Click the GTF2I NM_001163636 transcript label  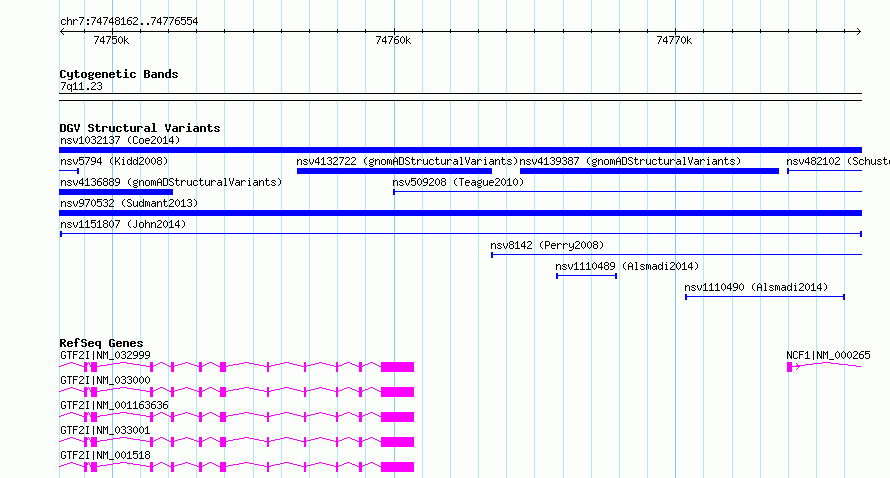[115, 405]
